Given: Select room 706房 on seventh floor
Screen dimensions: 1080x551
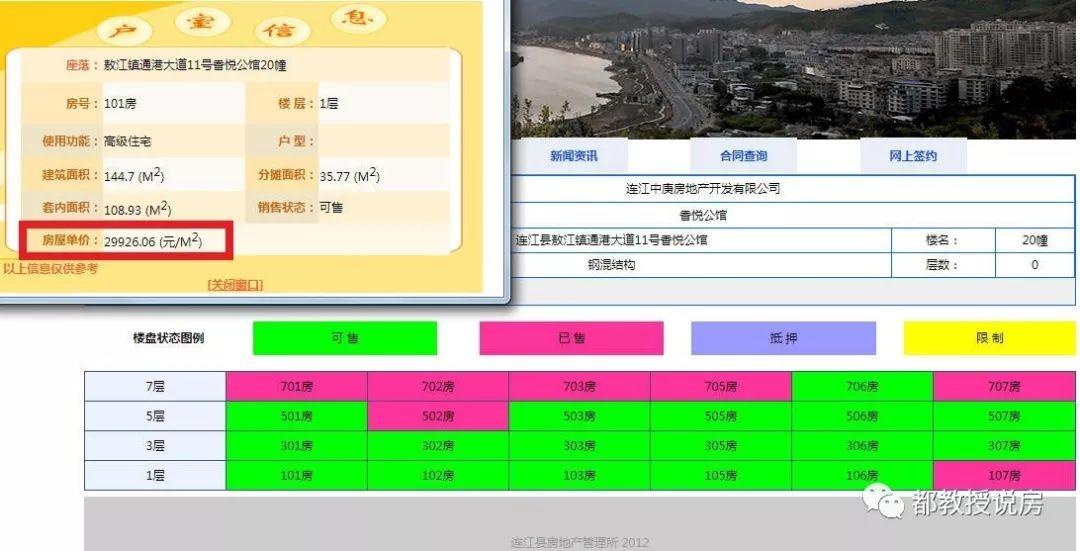Looking at the screenshot, I should click(x=862, y=386).
